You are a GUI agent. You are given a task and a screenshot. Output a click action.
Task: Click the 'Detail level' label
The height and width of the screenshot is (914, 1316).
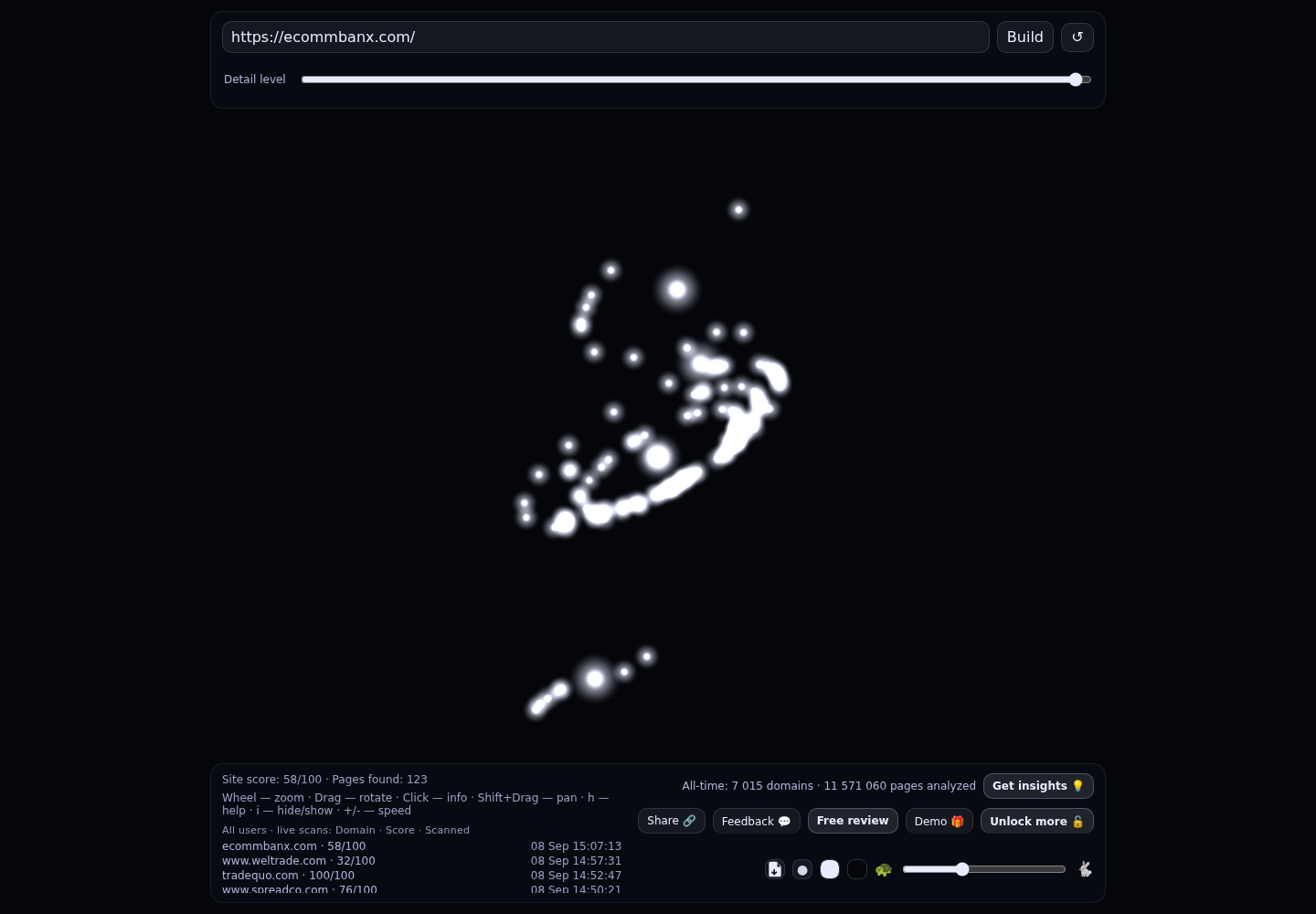coord(255,80)
